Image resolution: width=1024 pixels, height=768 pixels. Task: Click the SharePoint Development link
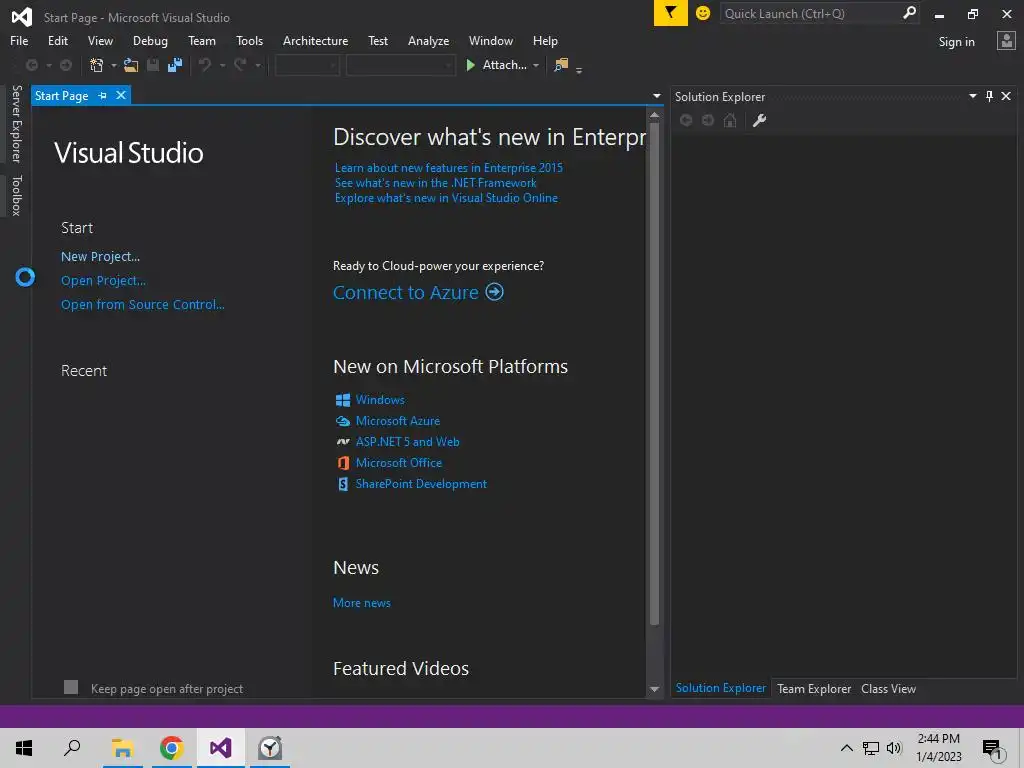click(x=421, y=484)
